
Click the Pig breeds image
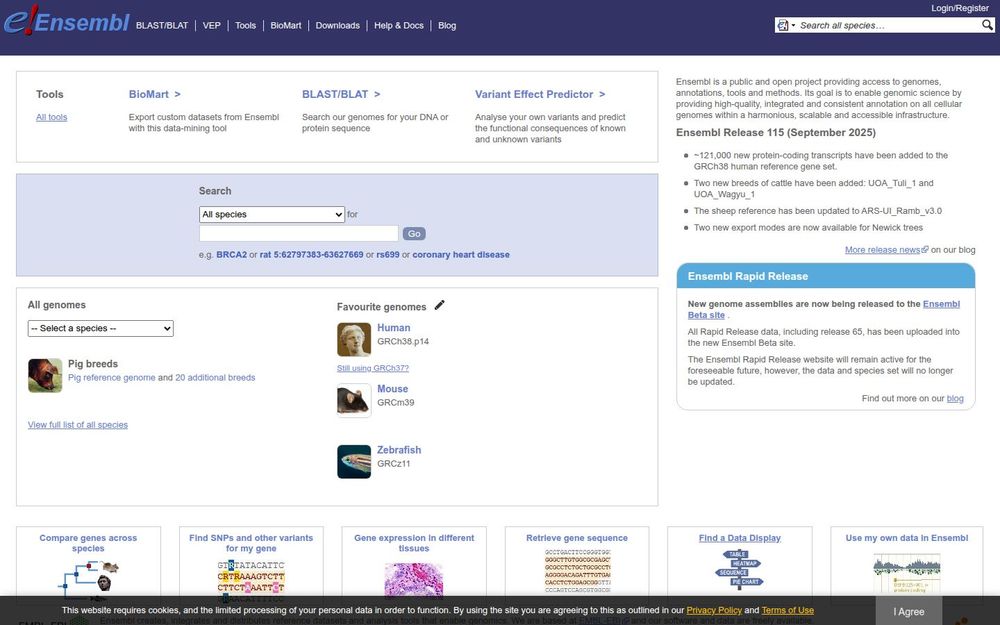coord(45,375)
